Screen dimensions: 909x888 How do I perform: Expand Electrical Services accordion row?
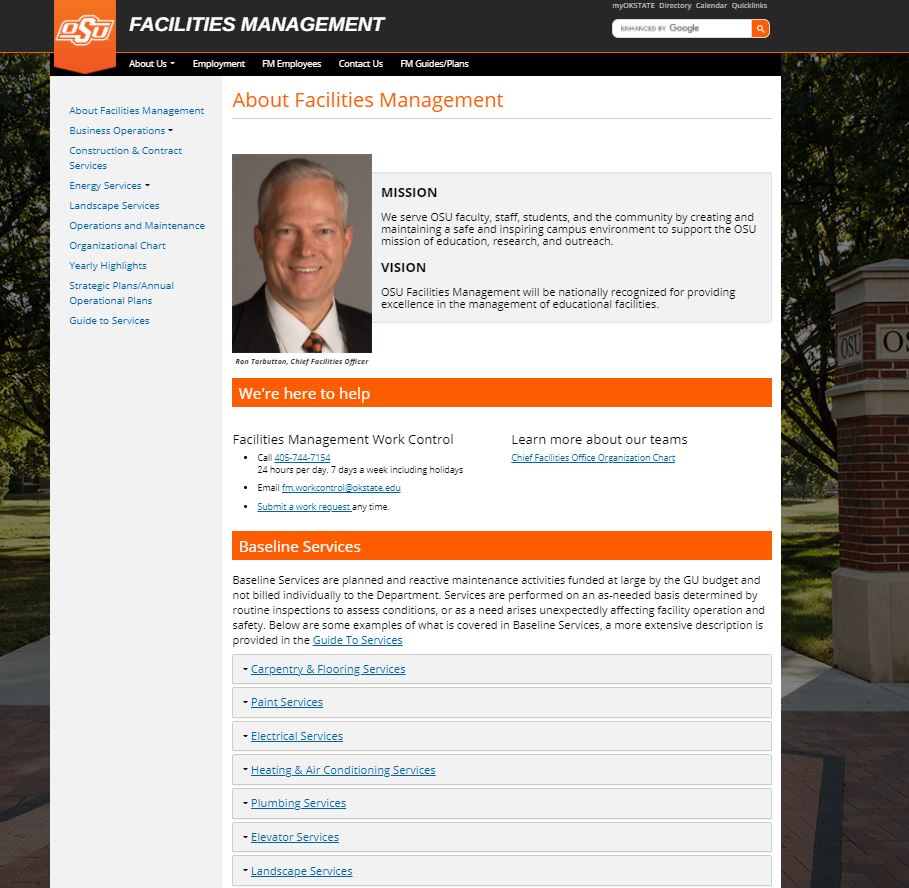297,736
